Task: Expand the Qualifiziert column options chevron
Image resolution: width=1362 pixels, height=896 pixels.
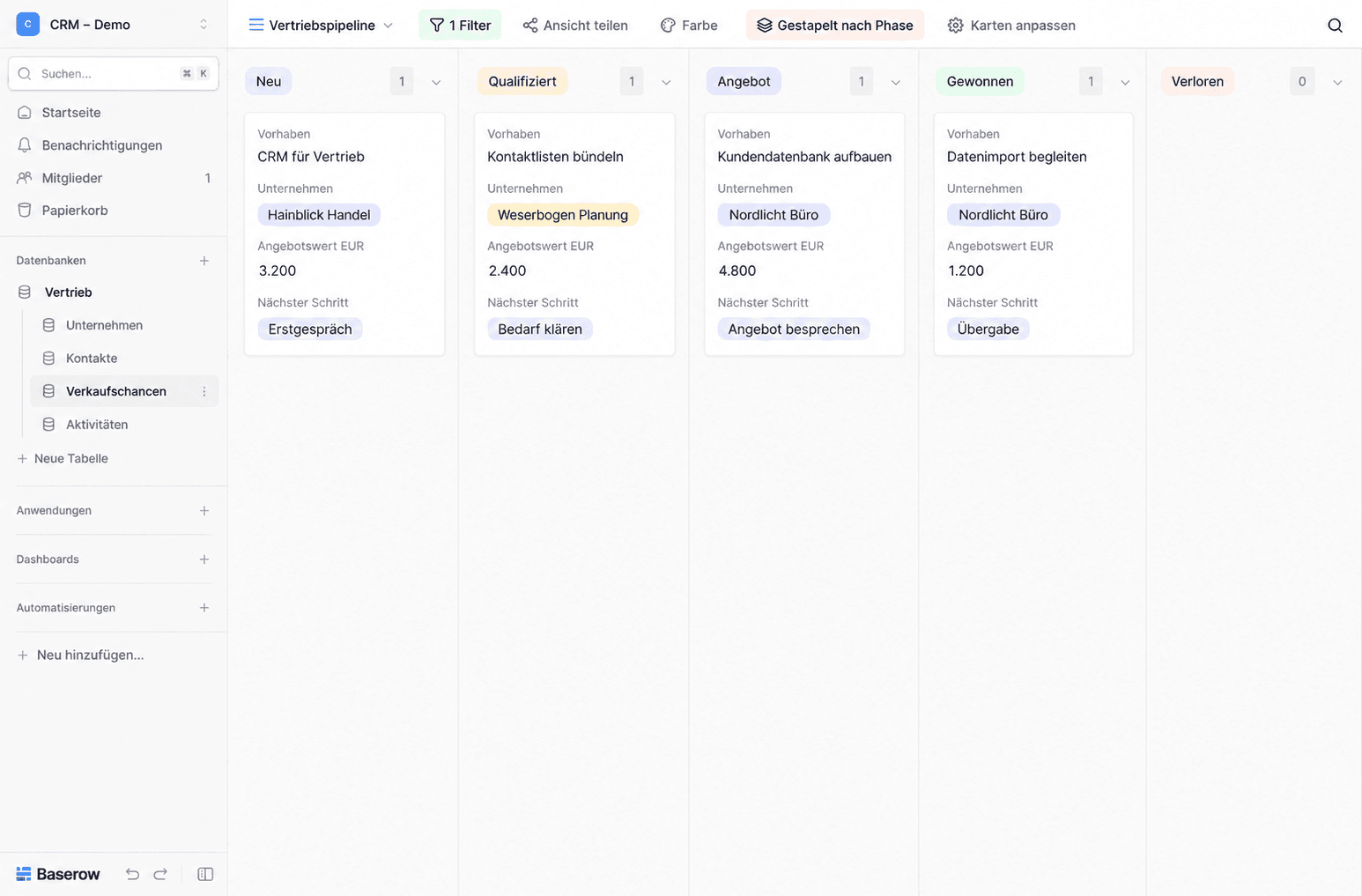Action: click(666, 82)
